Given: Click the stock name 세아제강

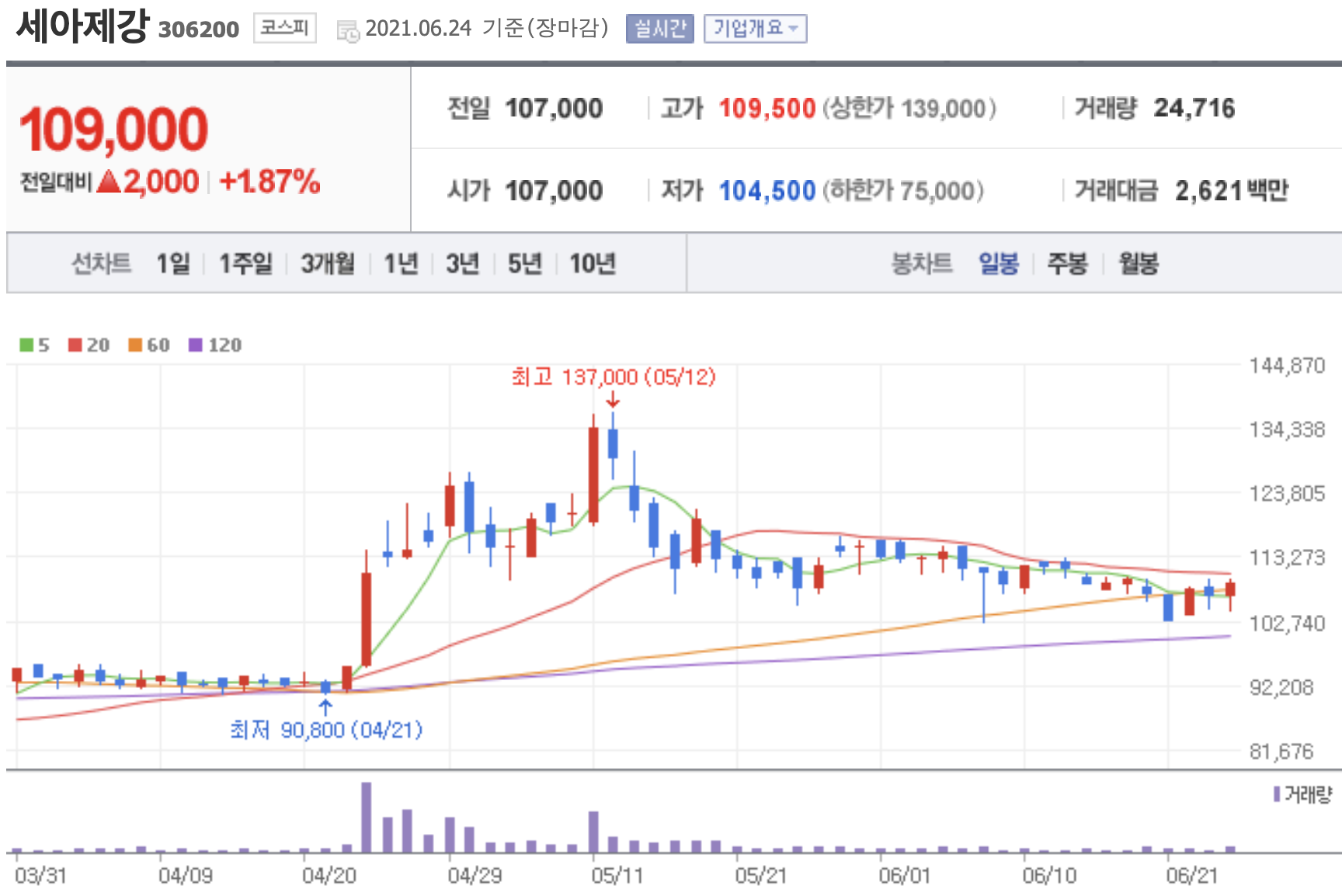Looking at the screenshot, I should [82, 26].
